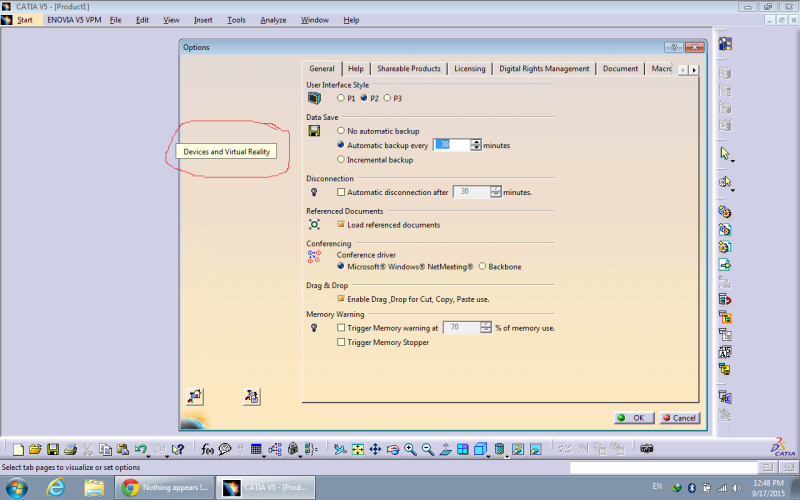Click the Zoom Out magnifier icon

[428, 449]
